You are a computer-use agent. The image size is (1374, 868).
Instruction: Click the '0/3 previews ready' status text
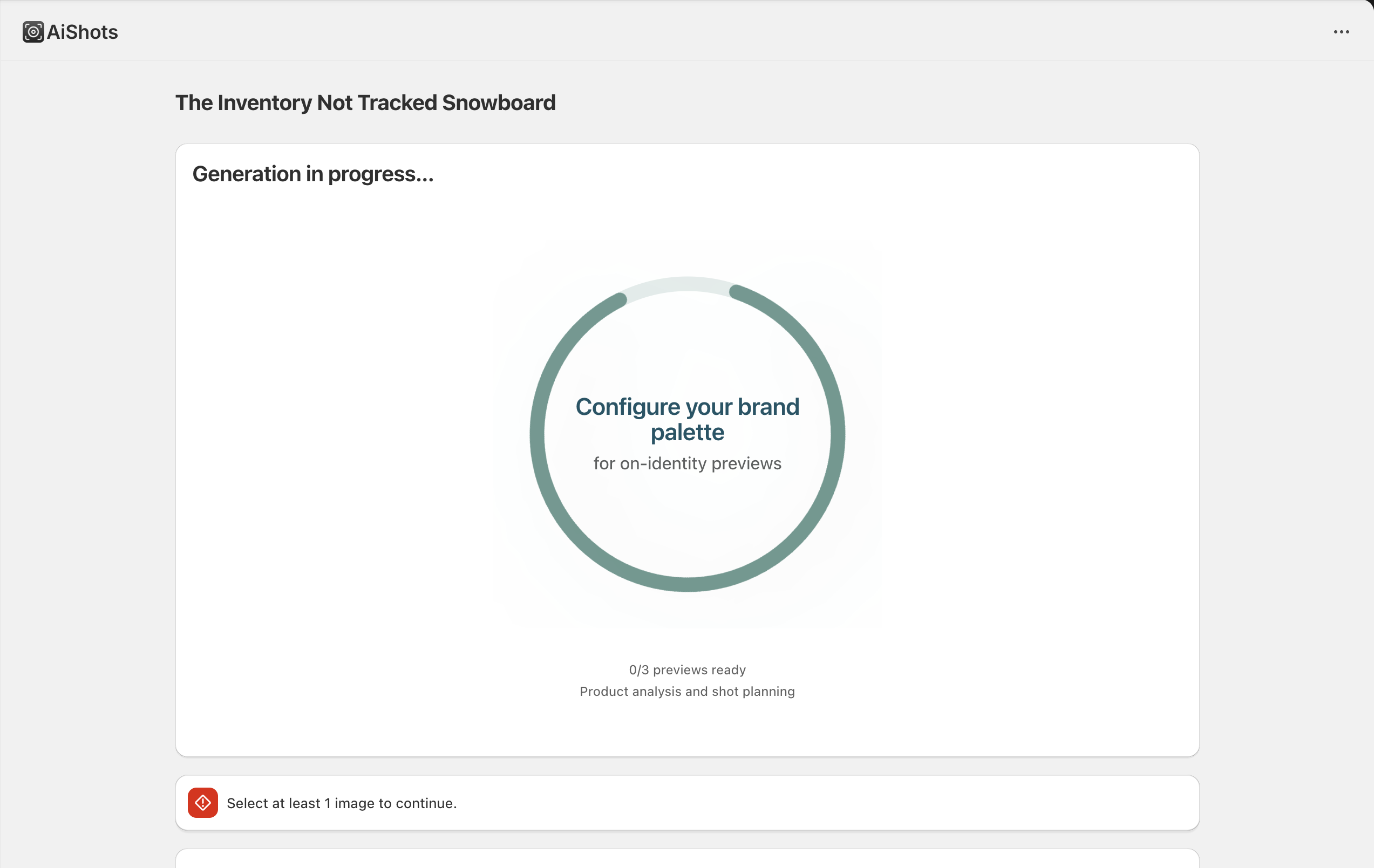coord(687,669)
